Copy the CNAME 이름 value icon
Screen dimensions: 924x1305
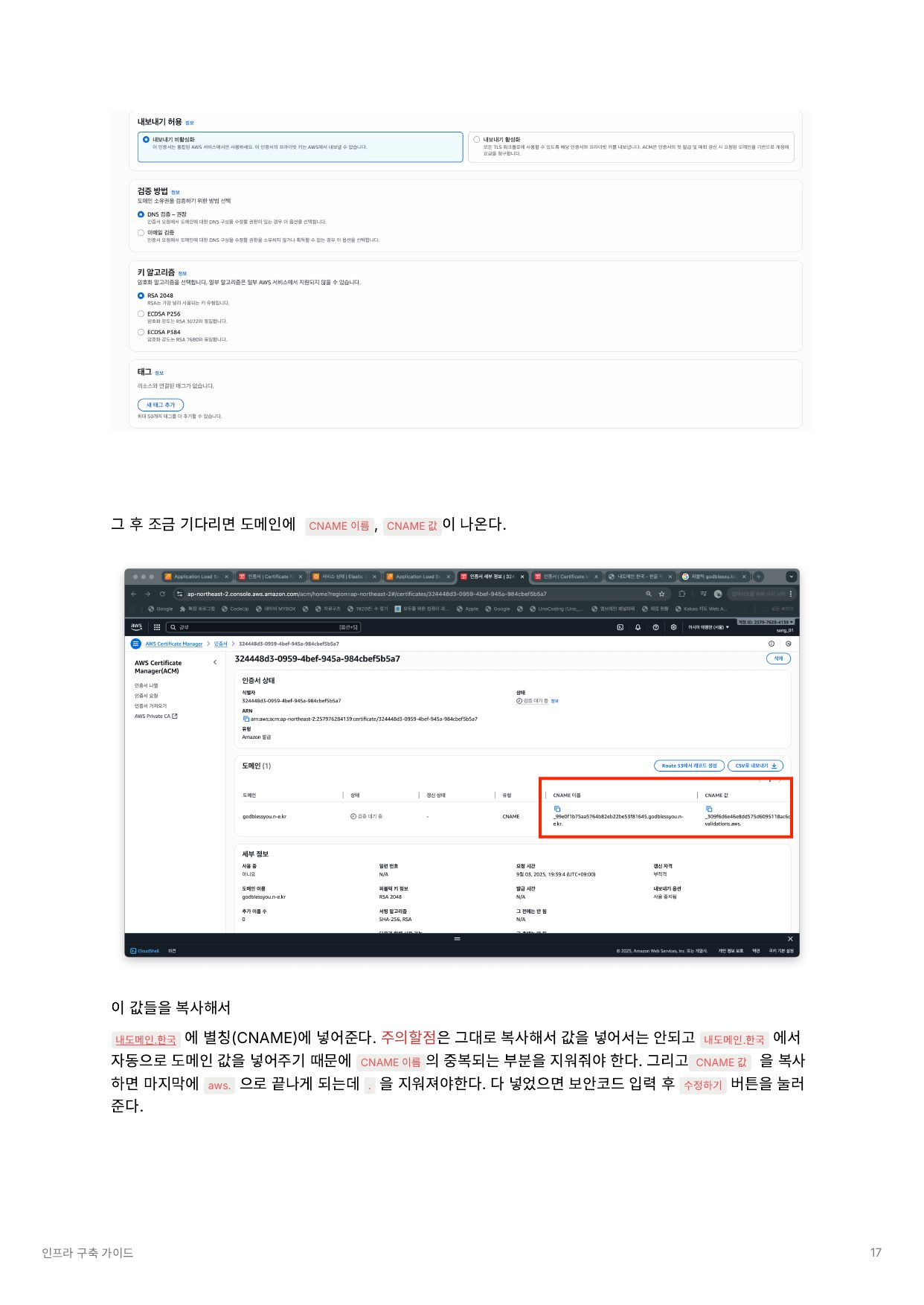coord(557,809)
